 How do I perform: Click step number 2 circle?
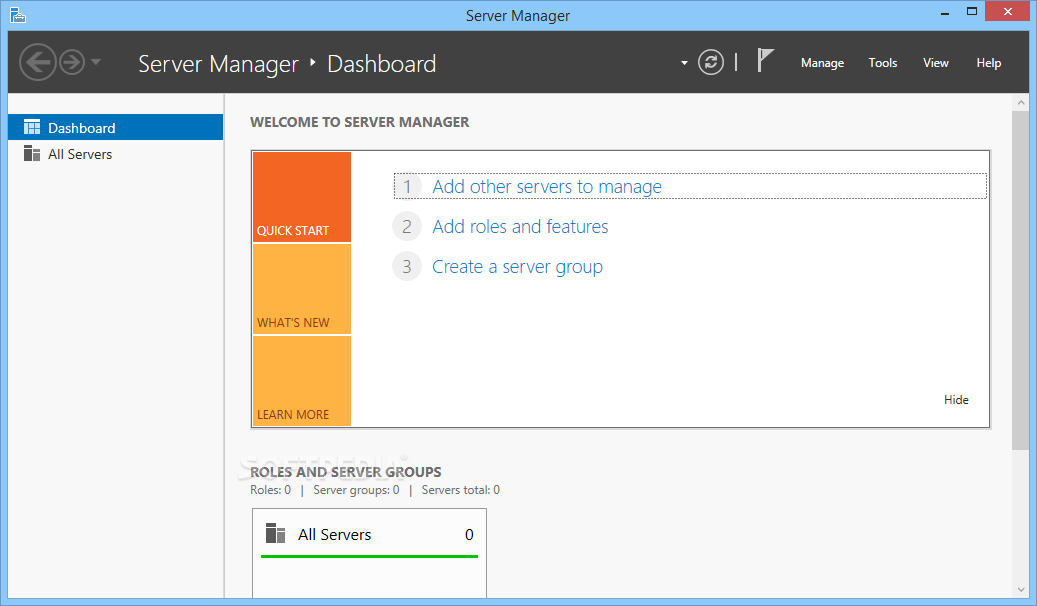[x=407, y=227]
